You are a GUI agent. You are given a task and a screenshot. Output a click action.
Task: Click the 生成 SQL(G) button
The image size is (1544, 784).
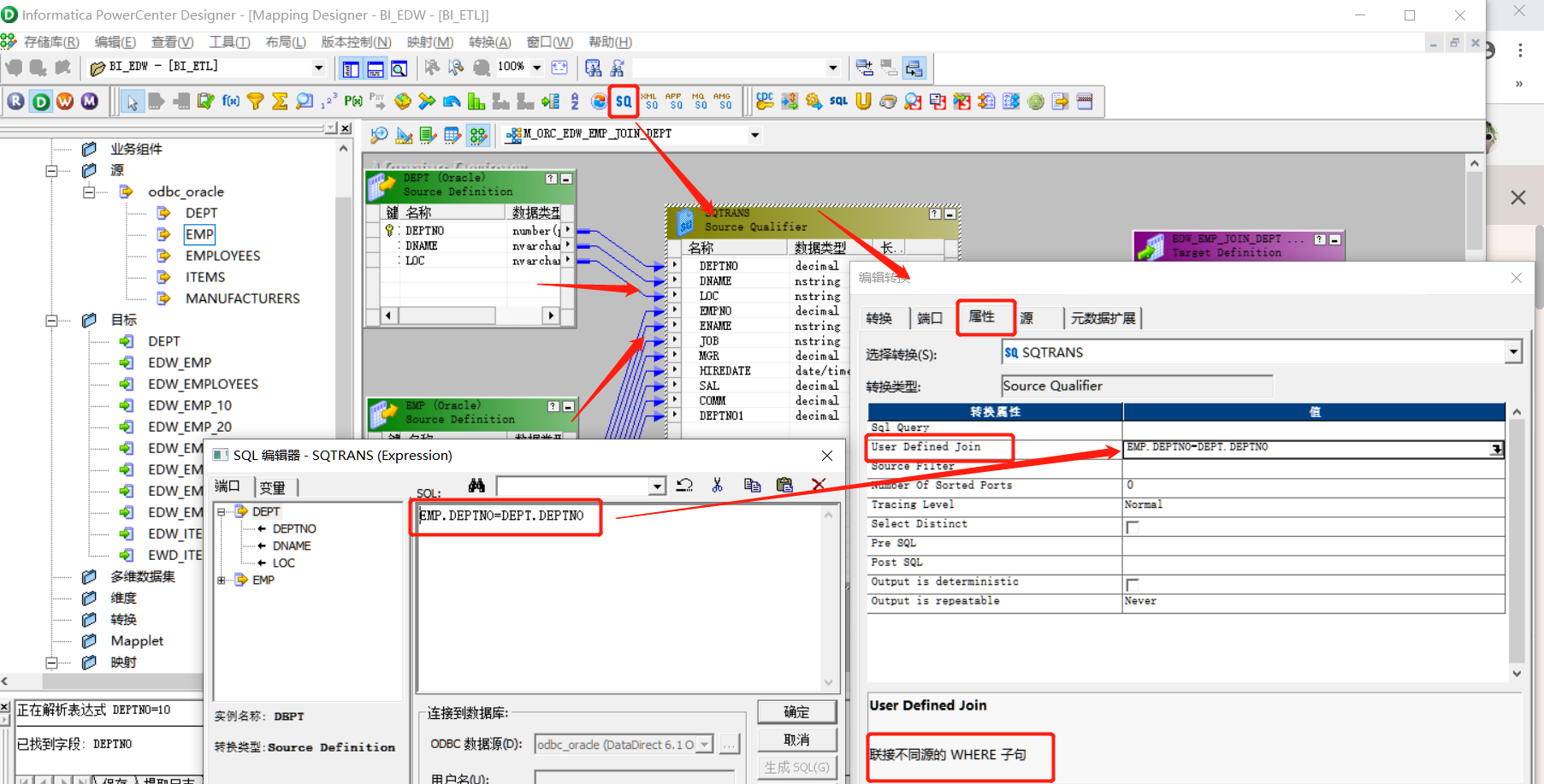pyautogui.click(x=796, y=767)
